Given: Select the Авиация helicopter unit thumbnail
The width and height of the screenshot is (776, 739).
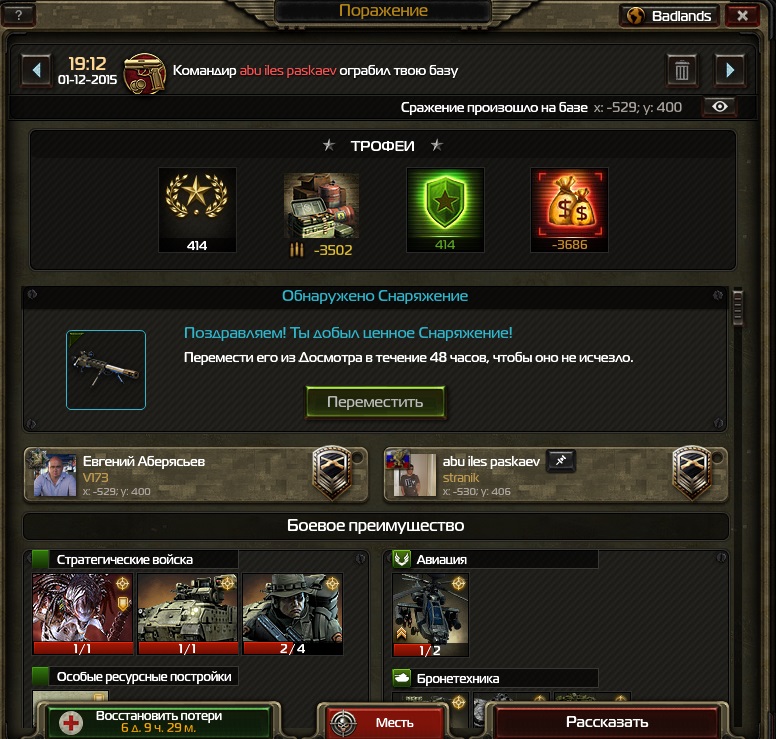Looking at the screenshot, I should coord(430,615).
